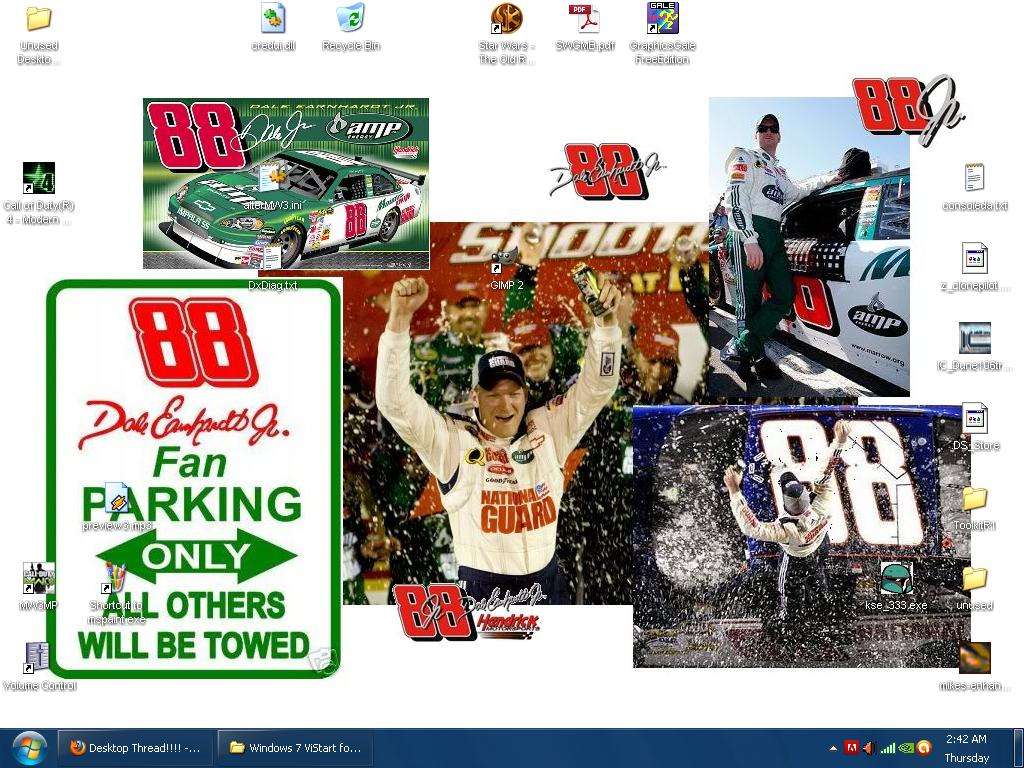This screenshot has height=768, width=1024.
Task: Launch Star Wars The Old Republic shortcut
Action: point(506,18)
